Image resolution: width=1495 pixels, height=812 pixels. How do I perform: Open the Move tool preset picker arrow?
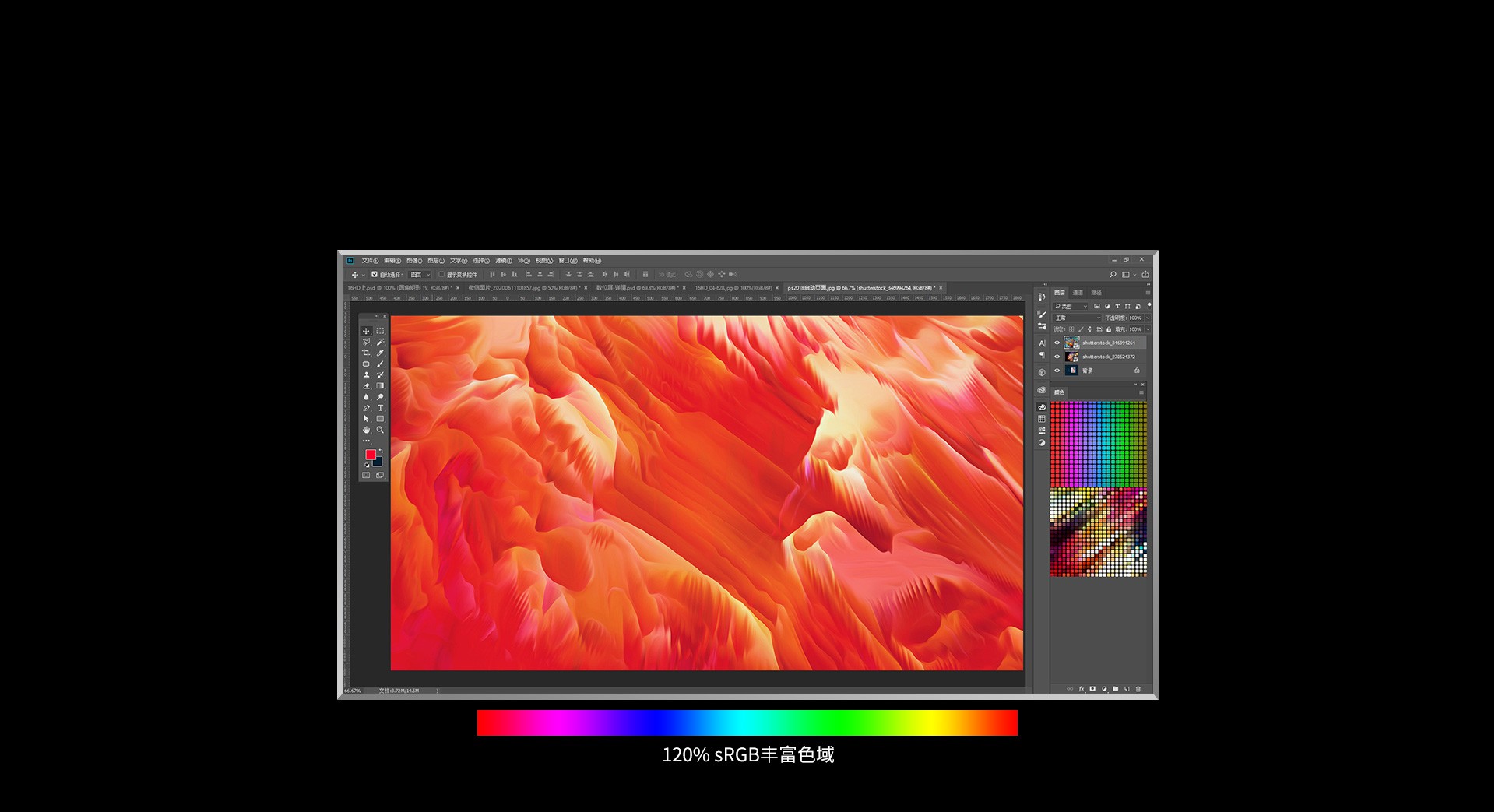[x=364, y=275]
